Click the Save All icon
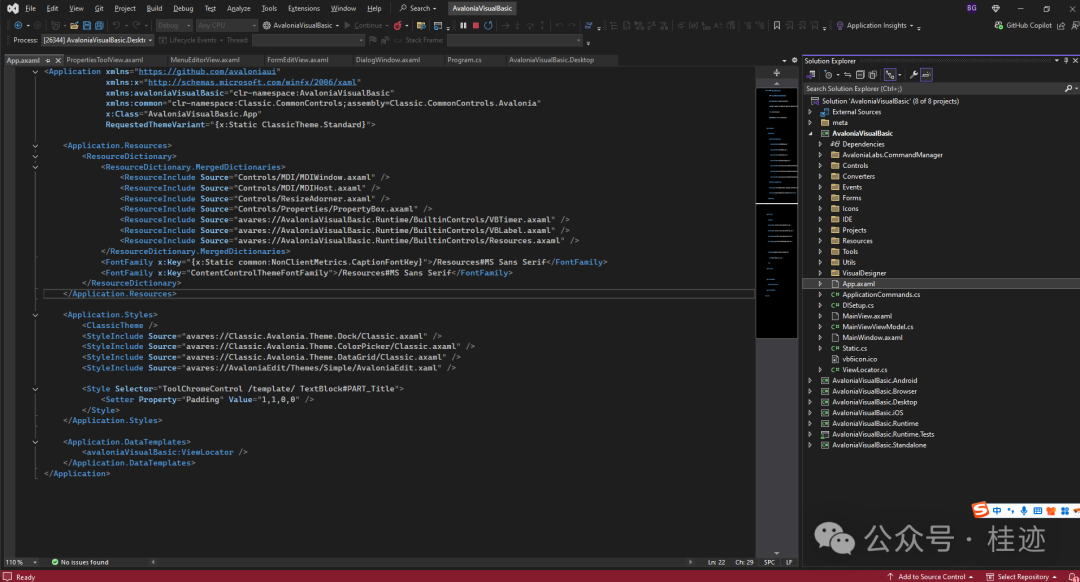 point(99,25)
